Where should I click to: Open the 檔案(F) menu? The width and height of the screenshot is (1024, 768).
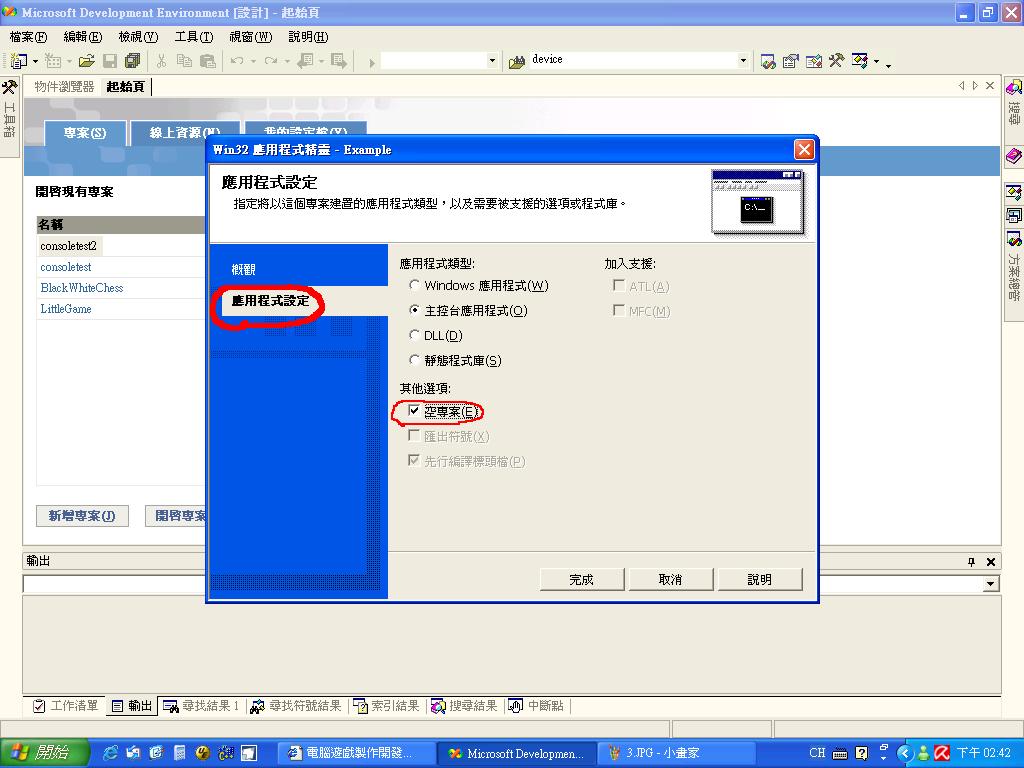click(x=28, y=37)
